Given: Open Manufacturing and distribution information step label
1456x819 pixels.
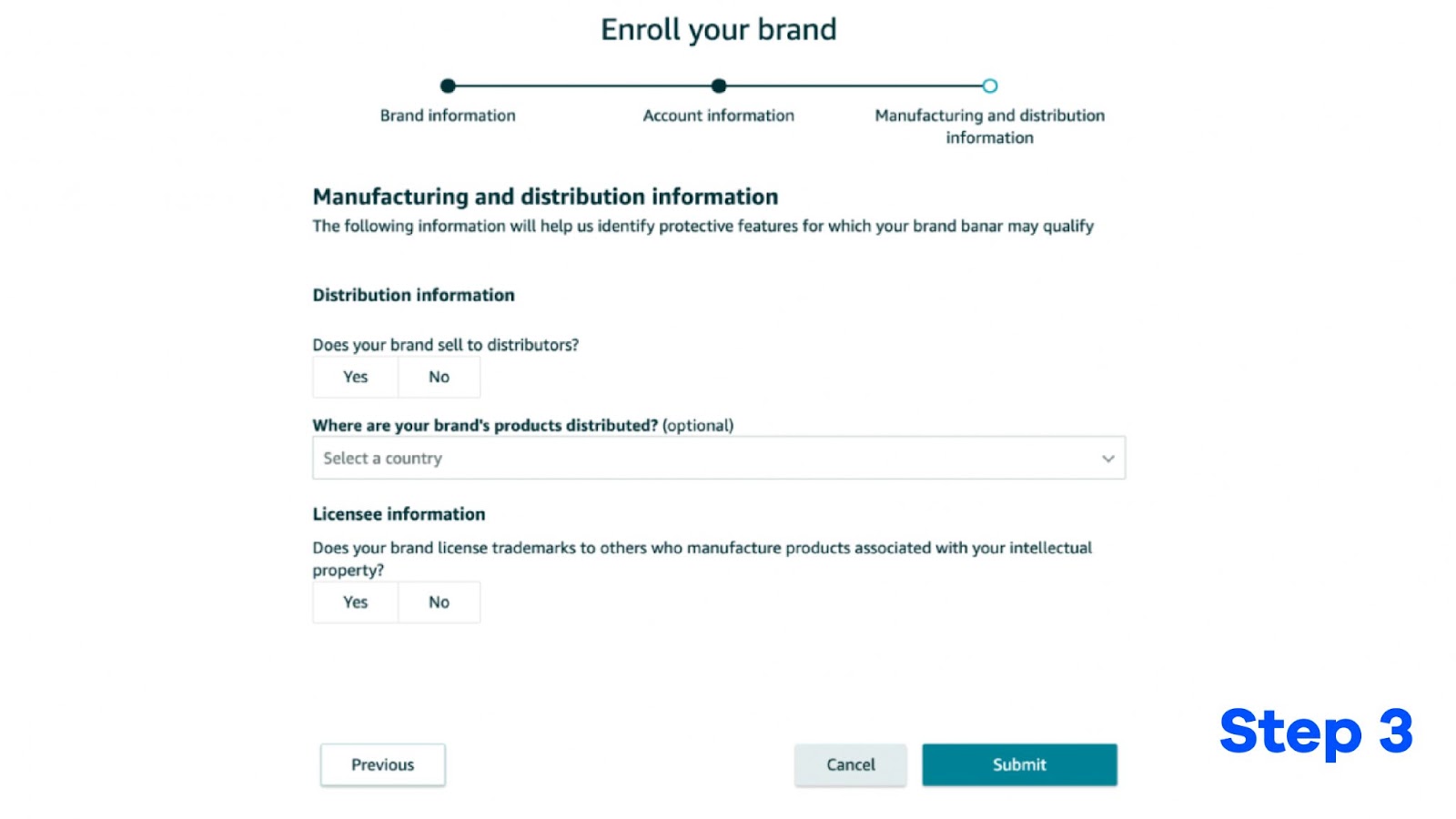Looking at the screenshot, I should (990, 126).
